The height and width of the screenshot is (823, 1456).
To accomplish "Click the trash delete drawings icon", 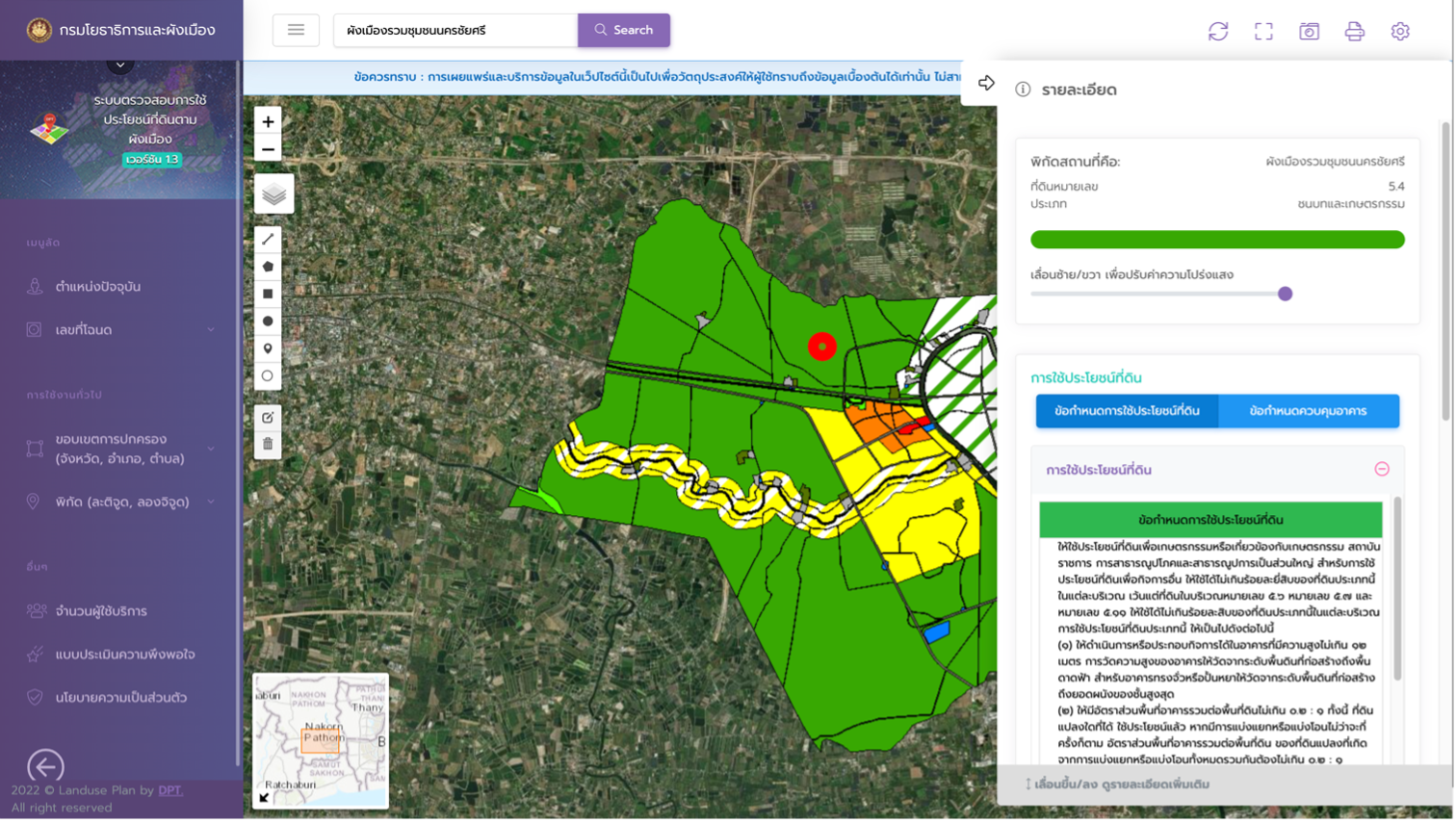I will coord(268,444).
